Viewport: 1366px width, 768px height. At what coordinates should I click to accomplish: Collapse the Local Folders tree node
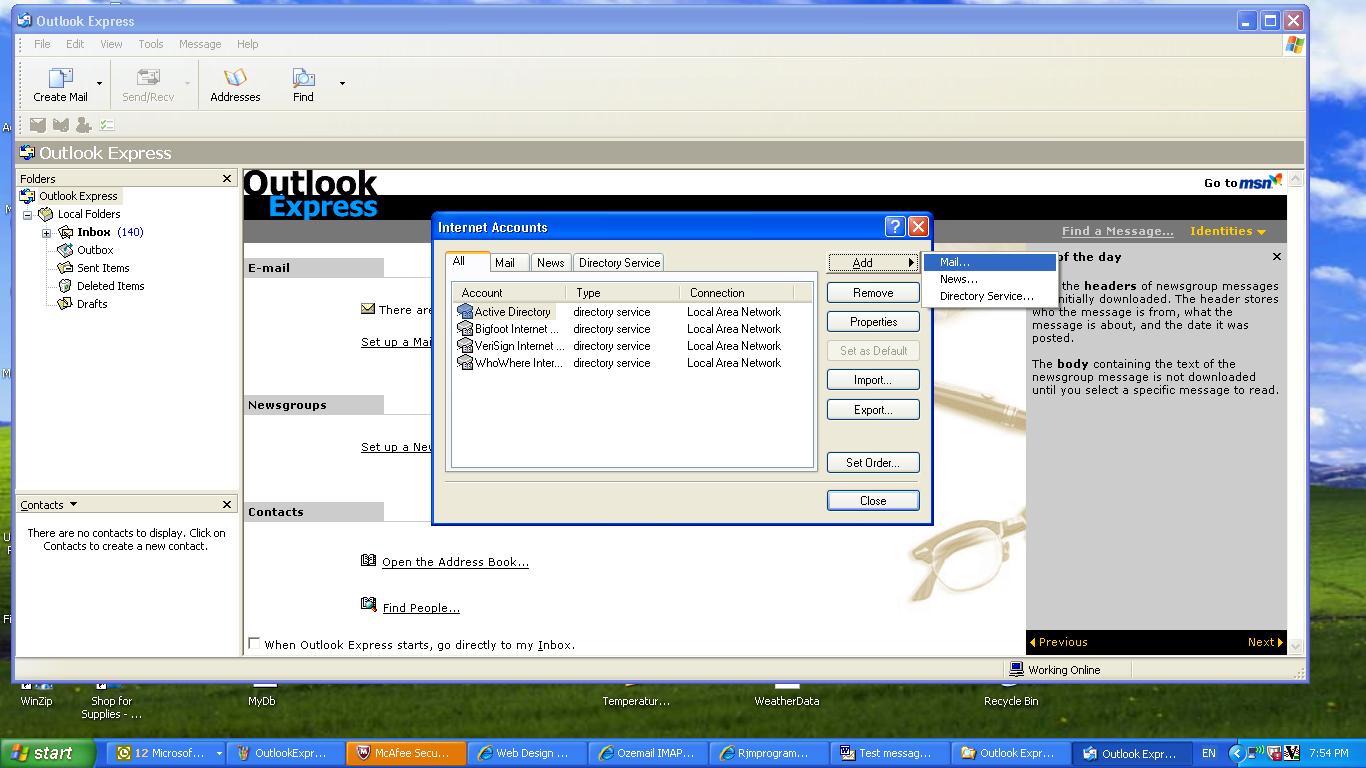click(x=28, y=215)
